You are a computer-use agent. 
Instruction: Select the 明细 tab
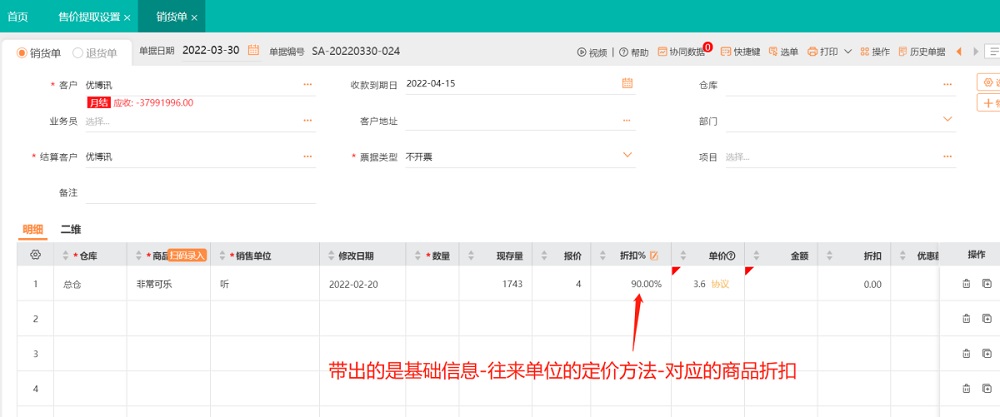(32, 230)
